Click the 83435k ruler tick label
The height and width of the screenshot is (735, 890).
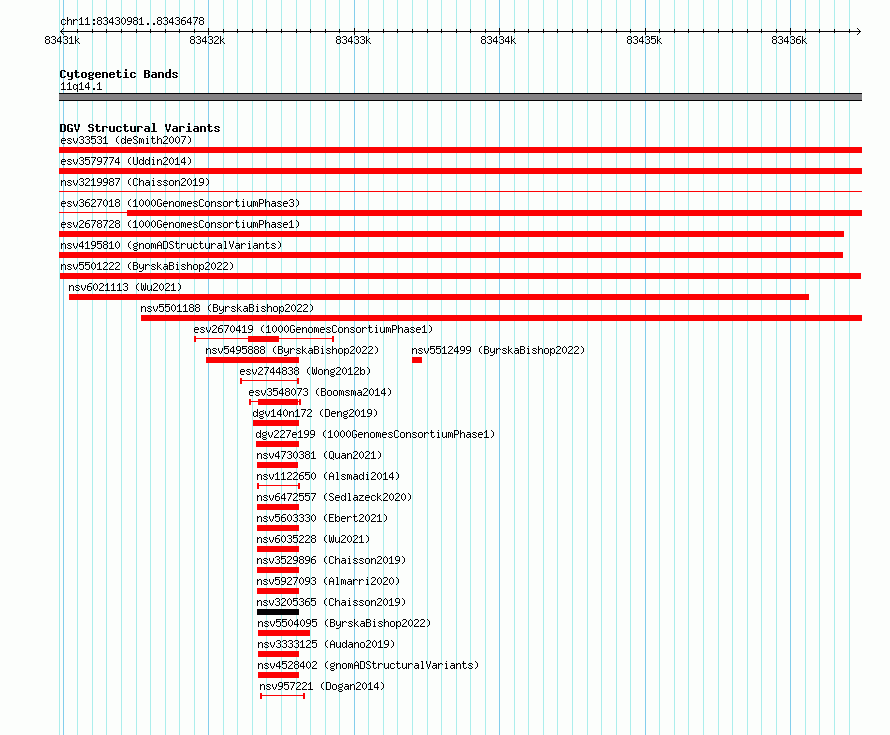tap(644, 40)
